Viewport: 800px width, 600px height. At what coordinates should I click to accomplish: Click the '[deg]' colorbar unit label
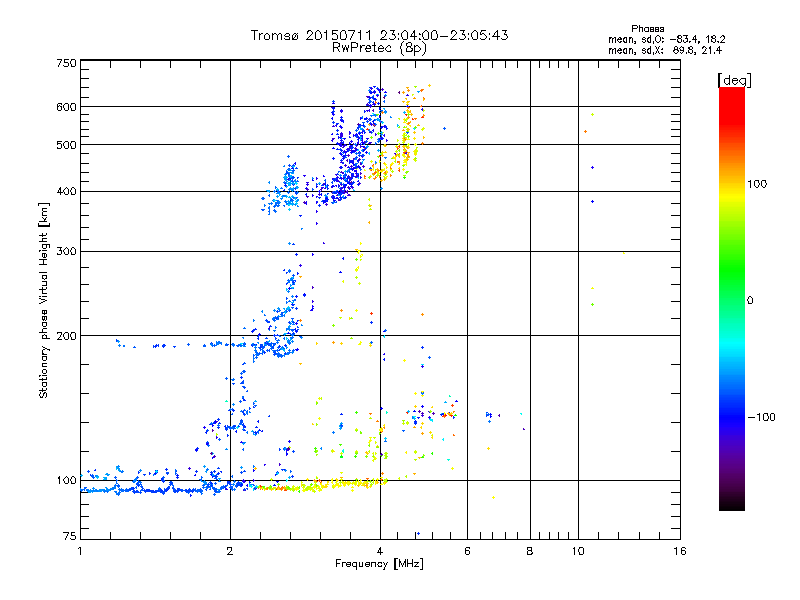(734, 80)
